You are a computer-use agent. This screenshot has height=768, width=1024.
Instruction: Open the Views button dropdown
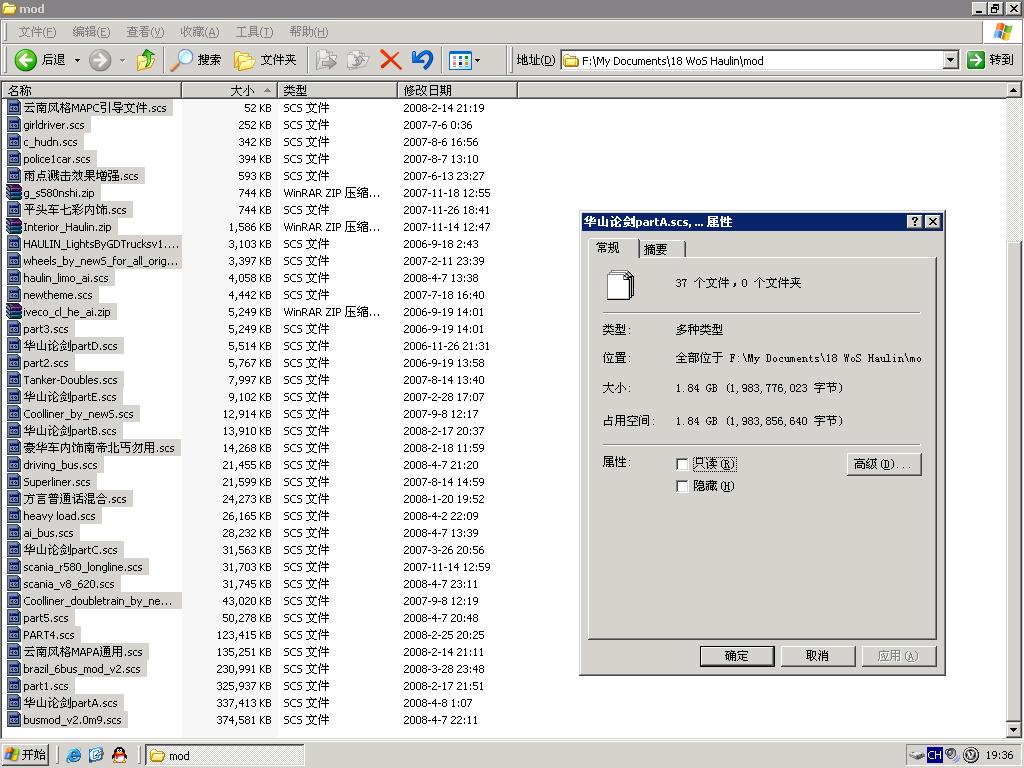click(x=464, y=60)
